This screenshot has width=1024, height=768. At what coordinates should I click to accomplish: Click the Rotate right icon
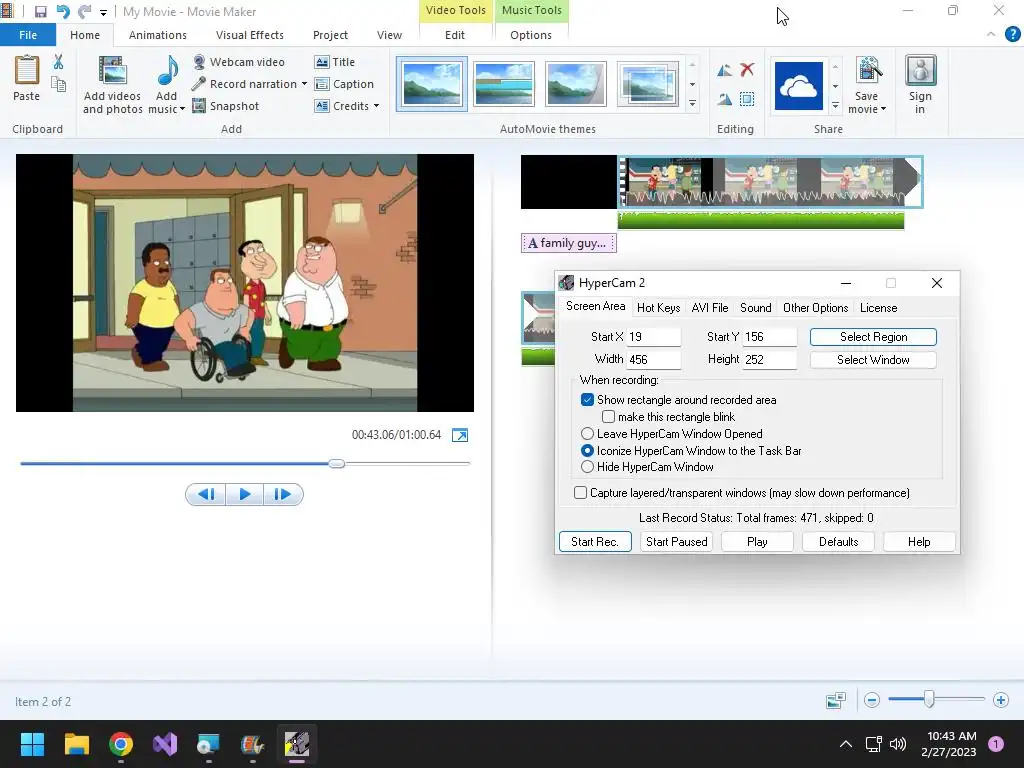(724, 99)
